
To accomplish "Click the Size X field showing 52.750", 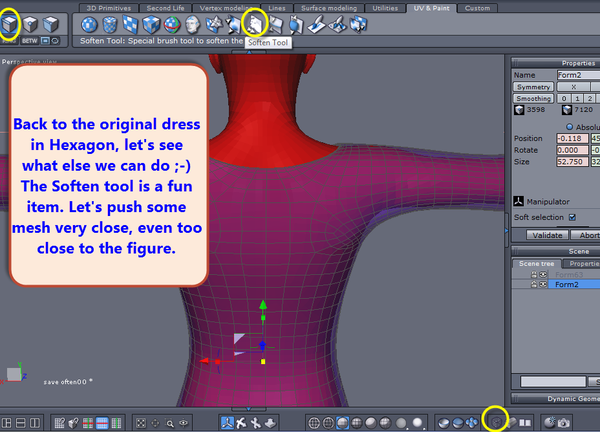I will coord(572,162).
